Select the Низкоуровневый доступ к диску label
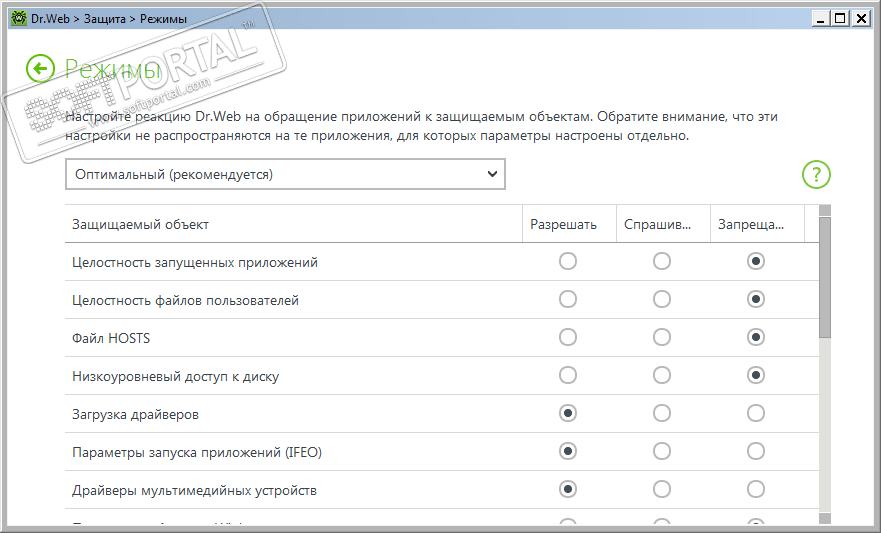 click(175, 376)
